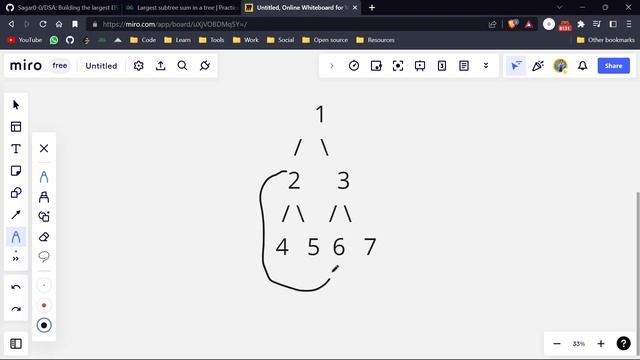Viewport: 640px width, 360px height.
Task: Switch to Largest subtree sum tab
Action: click(182, 7)
